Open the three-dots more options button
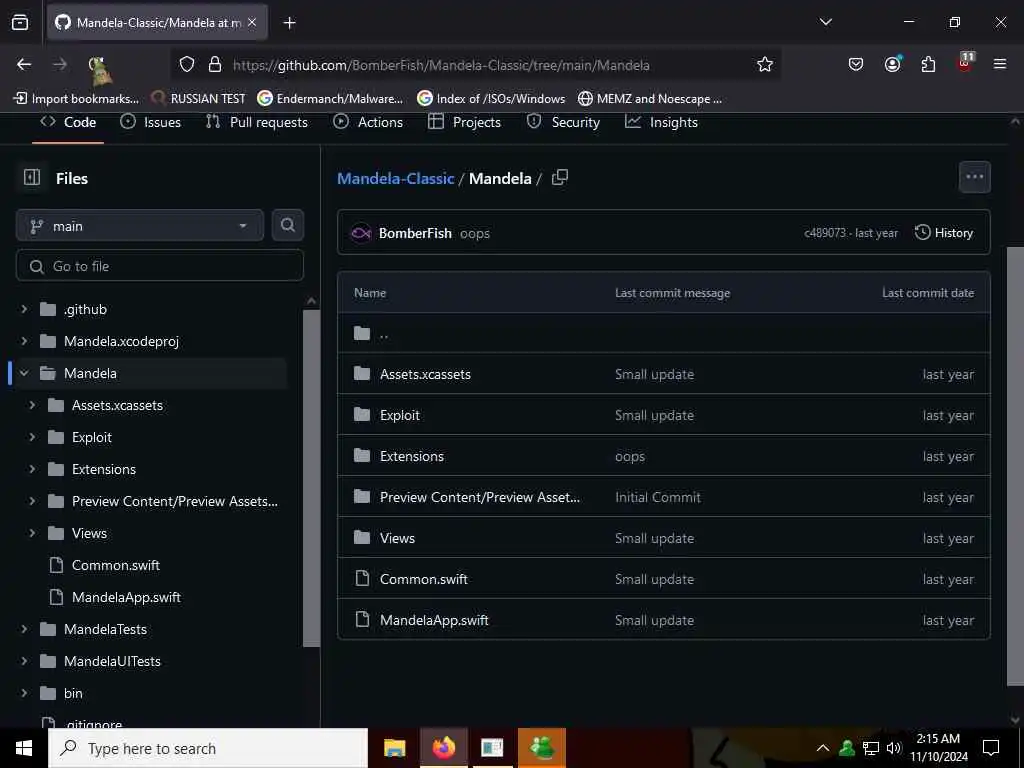The height and width of the screenshot is (768, 1024). [974, 177]
